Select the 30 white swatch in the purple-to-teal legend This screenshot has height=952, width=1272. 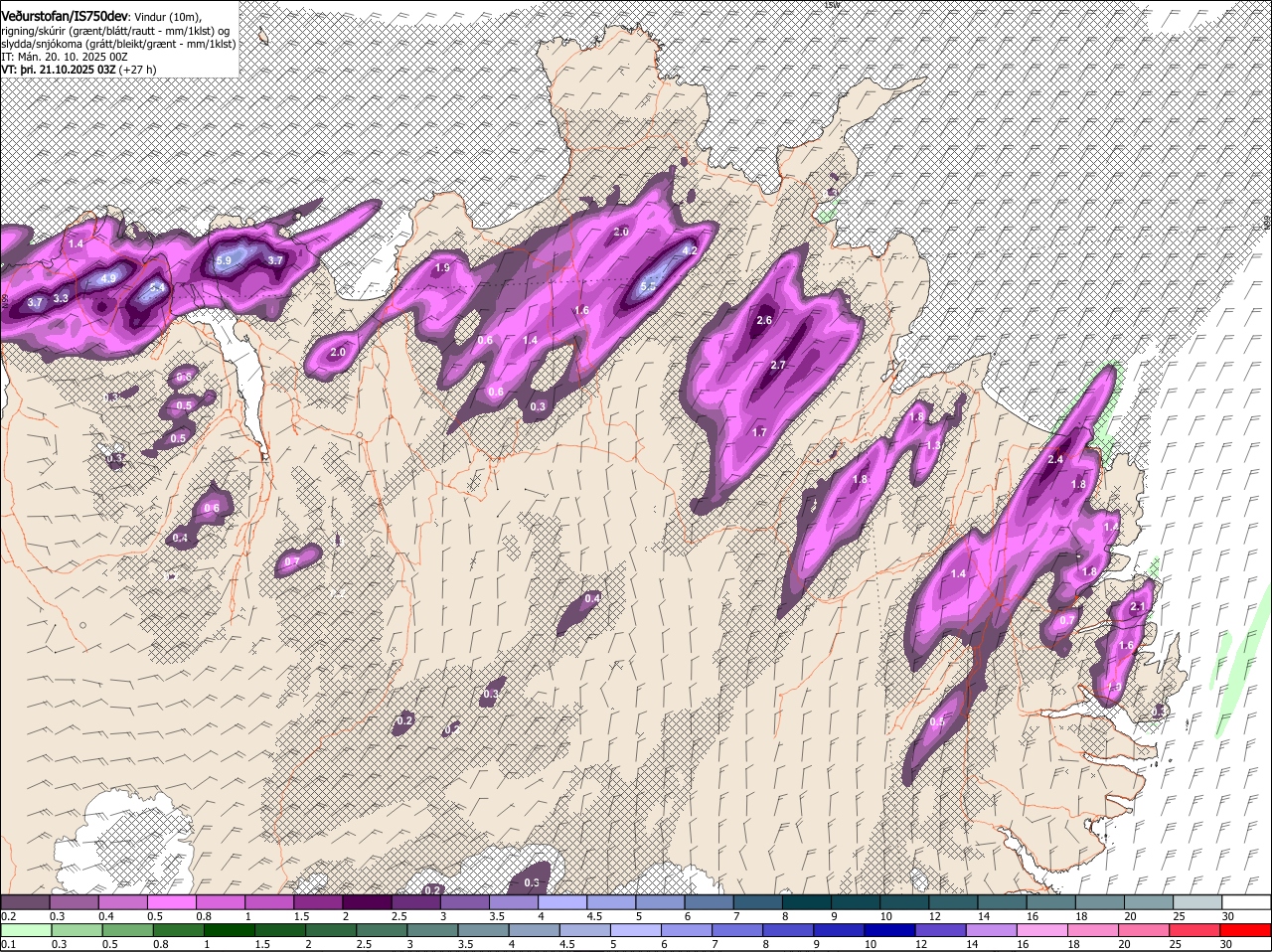(x=1246, y=902)
